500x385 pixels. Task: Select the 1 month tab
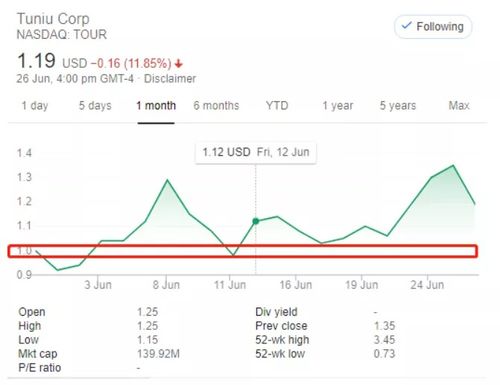[156, 106]
